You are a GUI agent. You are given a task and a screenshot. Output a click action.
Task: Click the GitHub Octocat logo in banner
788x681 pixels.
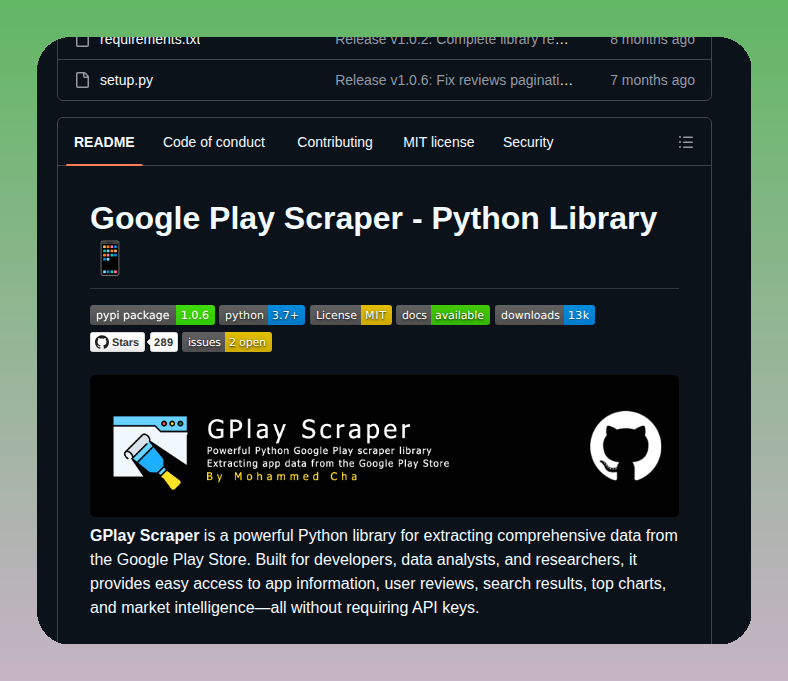point(625,446)
